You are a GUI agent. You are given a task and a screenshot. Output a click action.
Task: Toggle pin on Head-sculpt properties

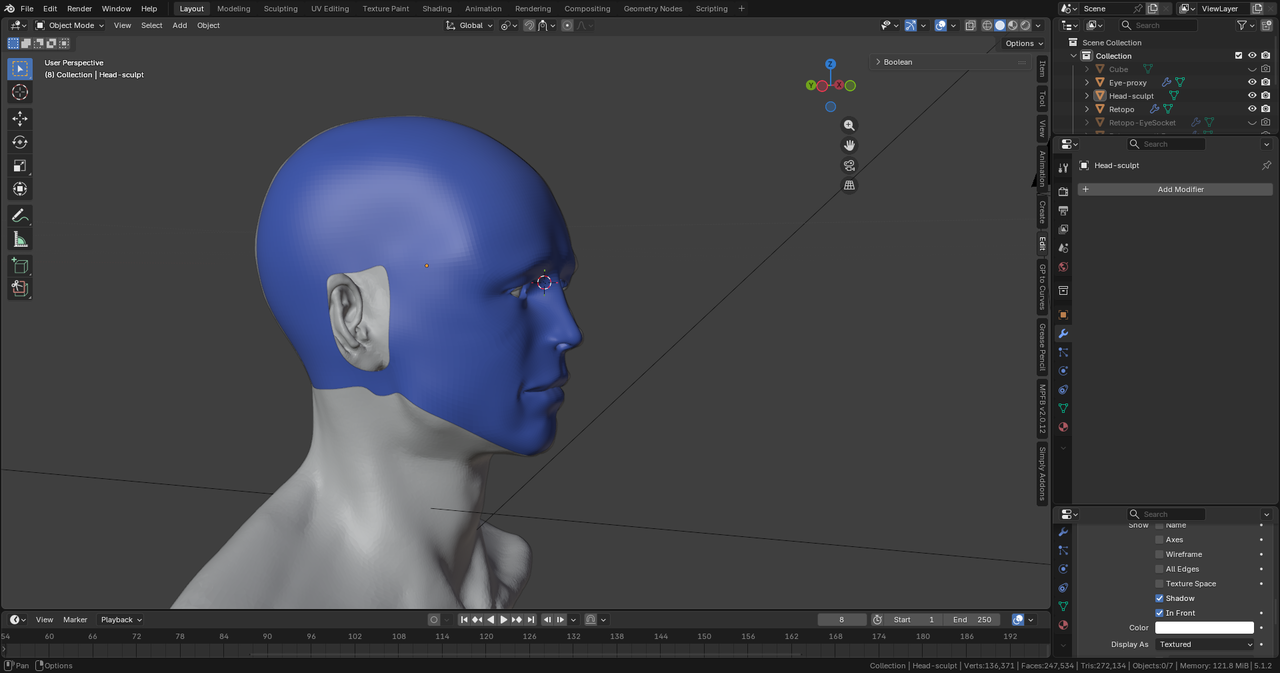click(x=1266, y=165)
